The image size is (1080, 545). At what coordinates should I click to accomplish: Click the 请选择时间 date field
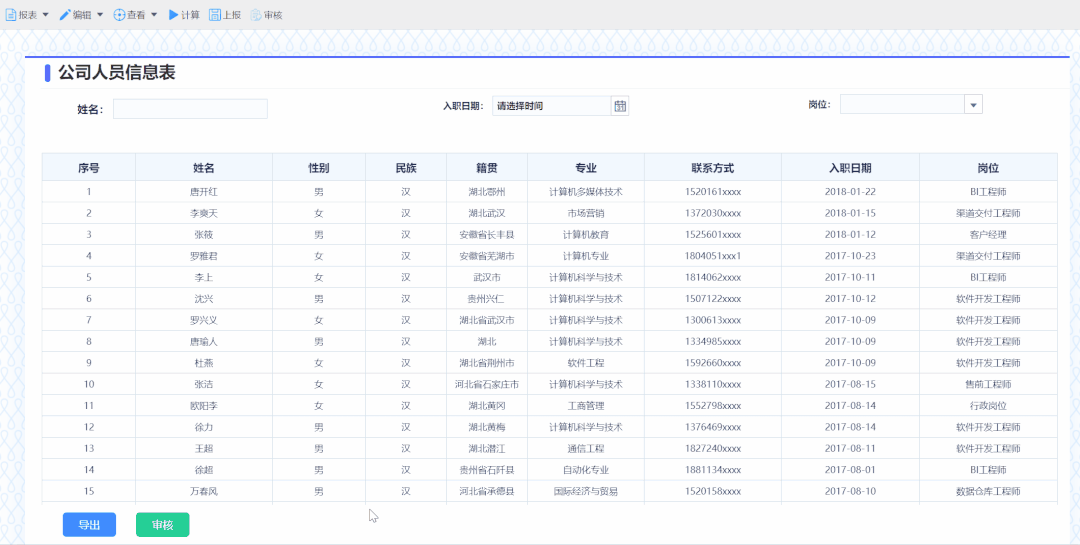point(550,106)
